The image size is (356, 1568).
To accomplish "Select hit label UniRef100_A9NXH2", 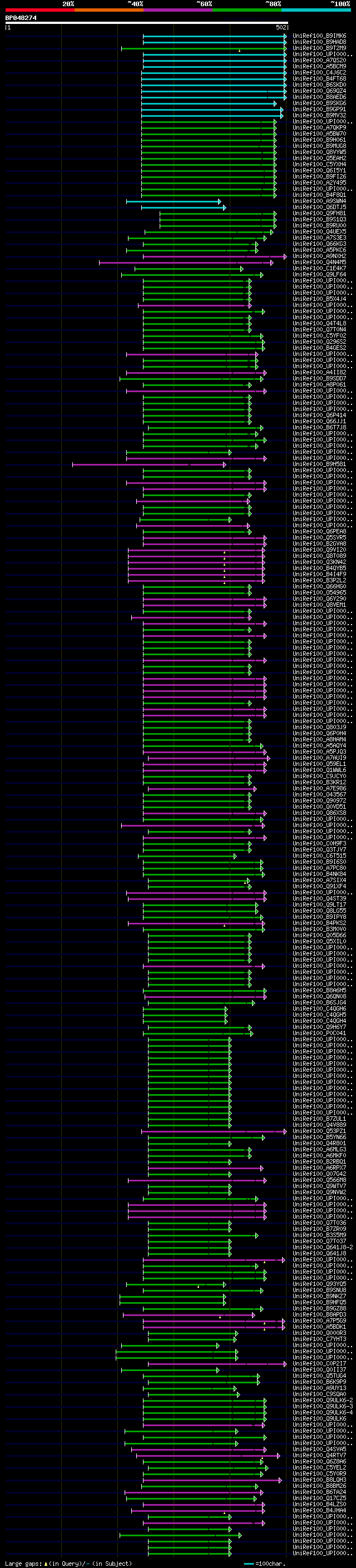I will [x=319, y=256].
